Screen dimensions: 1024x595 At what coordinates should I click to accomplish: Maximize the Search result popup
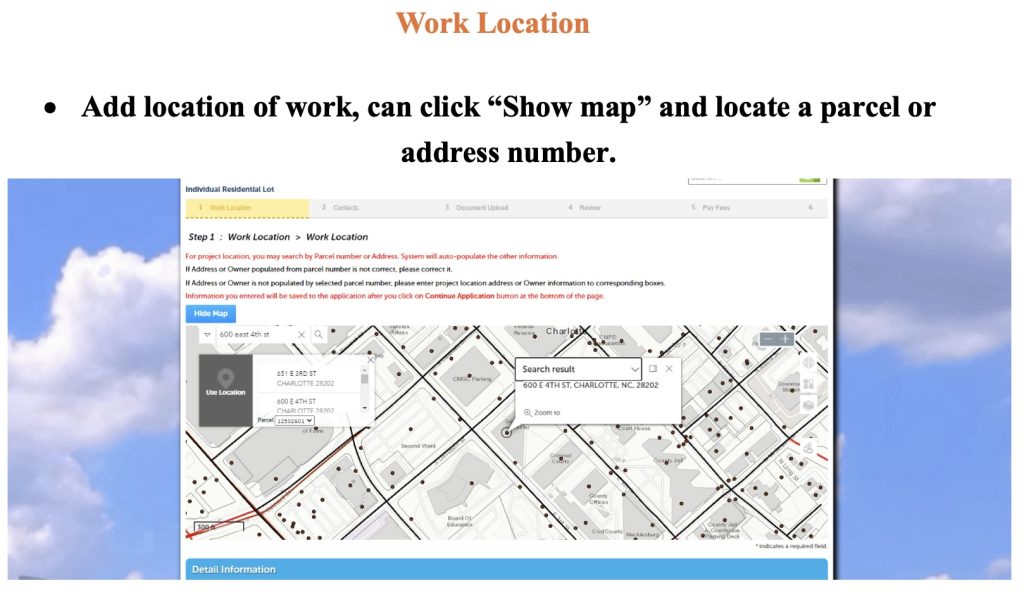(653, 369)
